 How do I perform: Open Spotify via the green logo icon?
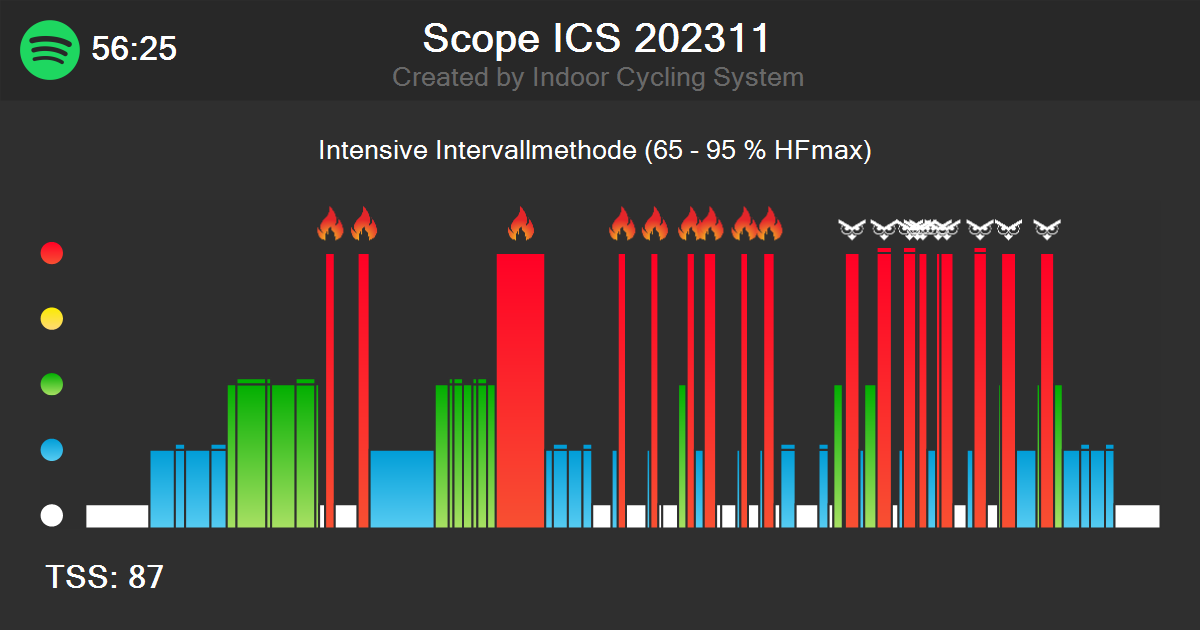(x=47, y=50)
